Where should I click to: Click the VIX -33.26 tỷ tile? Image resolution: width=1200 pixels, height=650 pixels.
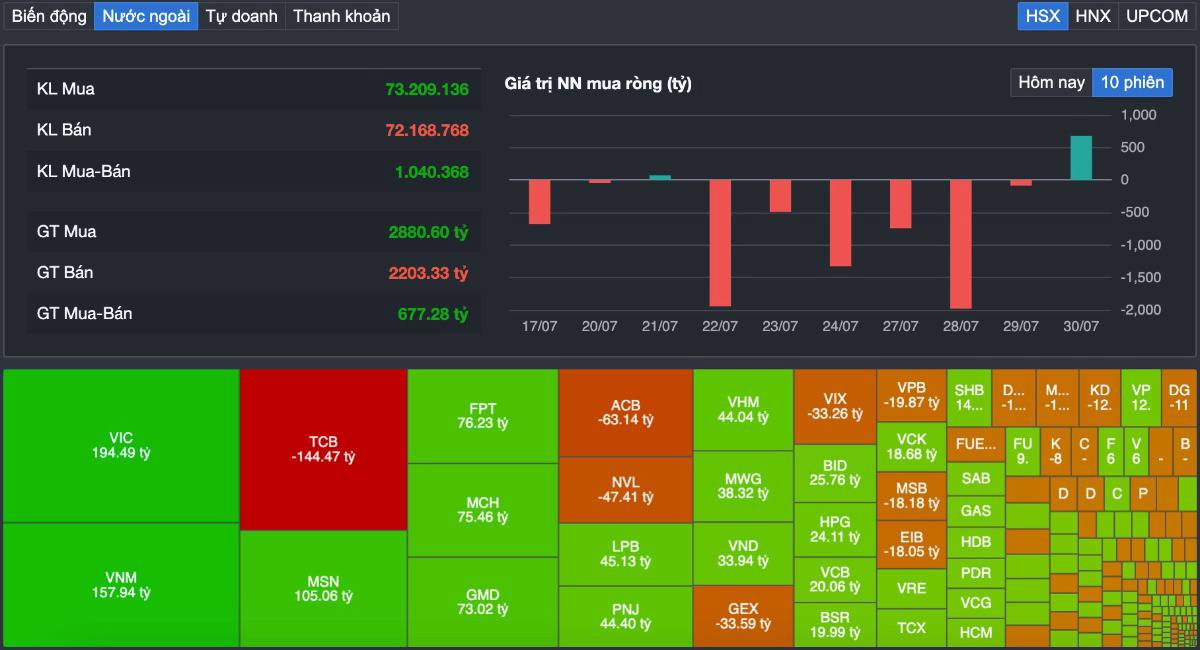click(x=835, y=407)
